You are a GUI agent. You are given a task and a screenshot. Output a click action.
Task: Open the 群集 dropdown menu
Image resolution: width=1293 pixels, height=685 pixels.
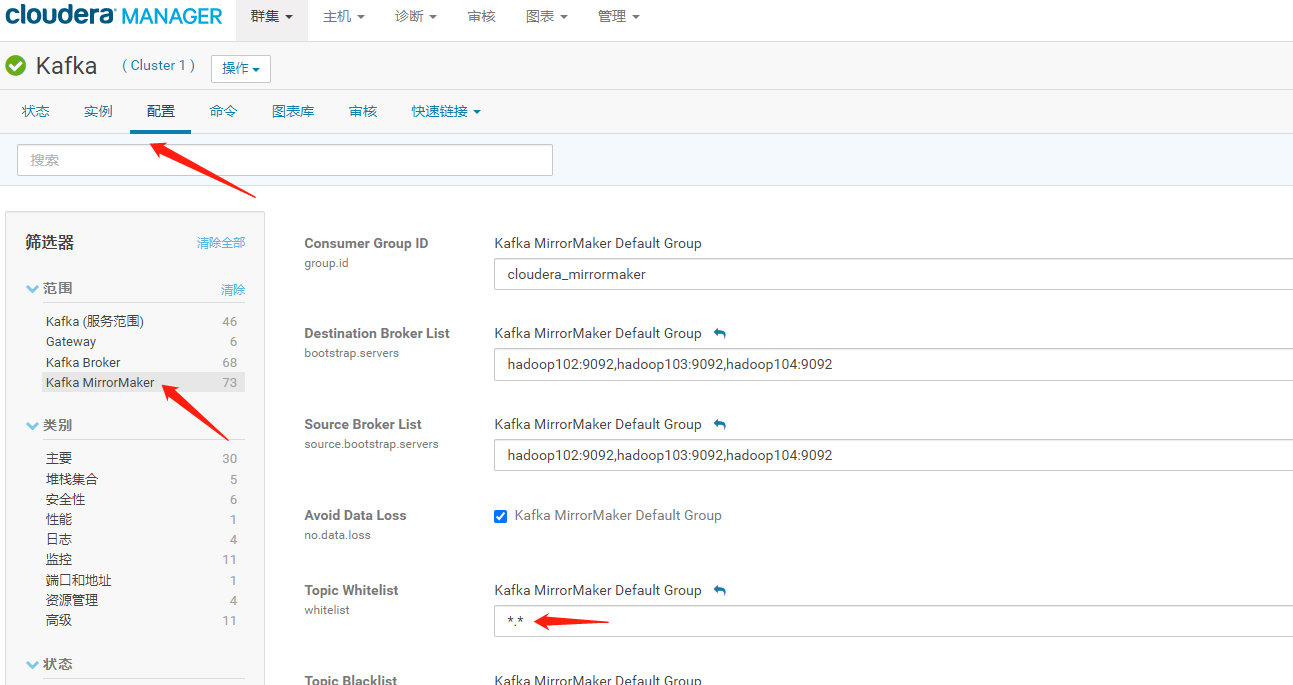272,17
